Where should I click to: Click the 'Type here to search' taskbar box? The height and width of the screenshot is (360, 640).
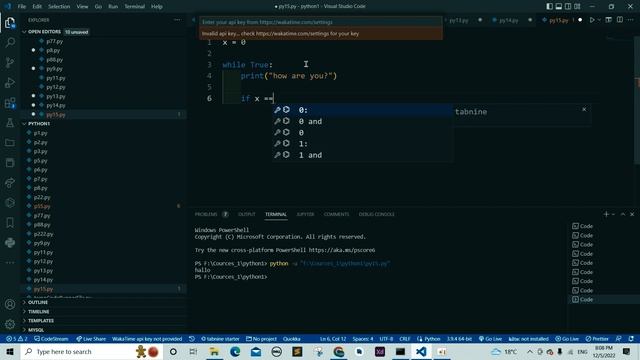pyautogui.click(x=91, y=351)
